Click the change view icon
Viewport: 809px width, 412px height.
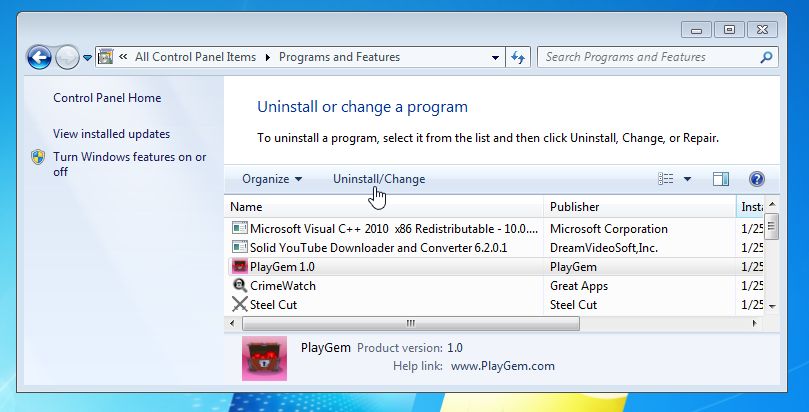pos(666,179)
